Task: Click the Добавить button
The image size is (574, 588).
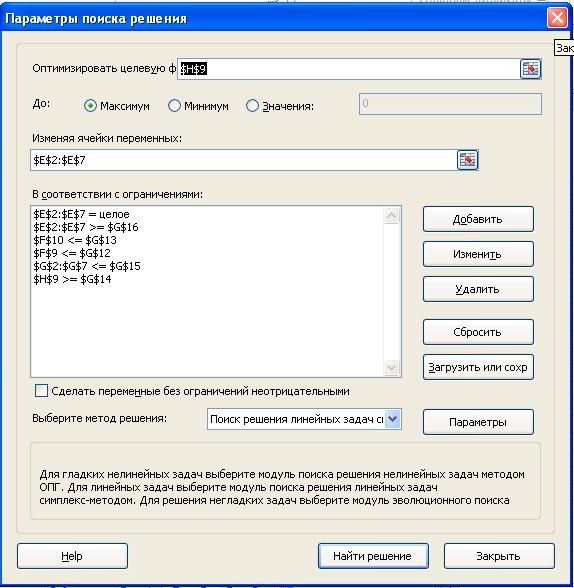Action: 478,219
